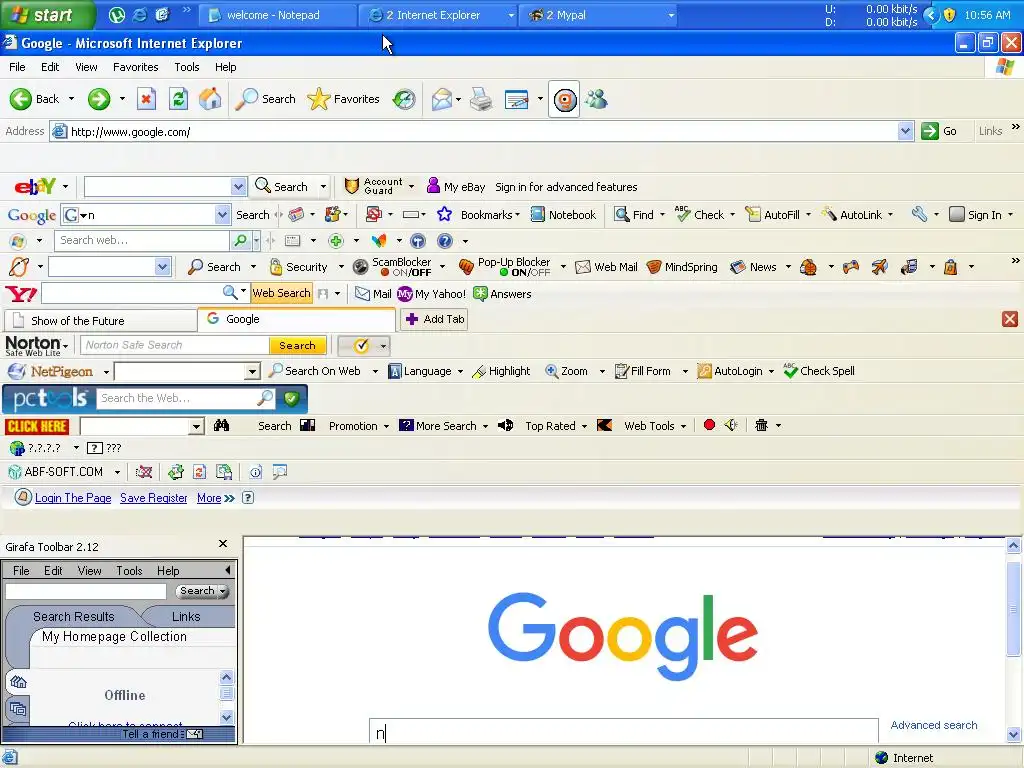Open the ABF-SOFT.COM dropdown menu
This screenshot has height=768, width=1024.
pos(117,472)
